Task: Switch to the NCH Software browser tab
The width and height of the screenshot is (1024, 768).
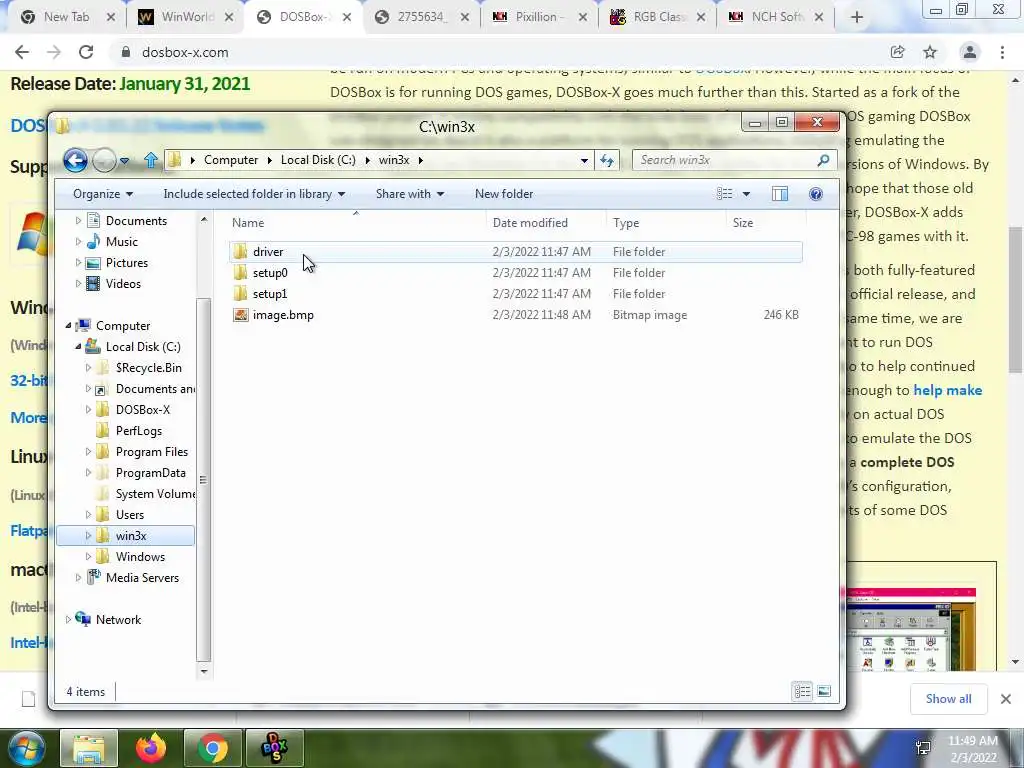Action: pyautogui.click(x=776, y=17)
